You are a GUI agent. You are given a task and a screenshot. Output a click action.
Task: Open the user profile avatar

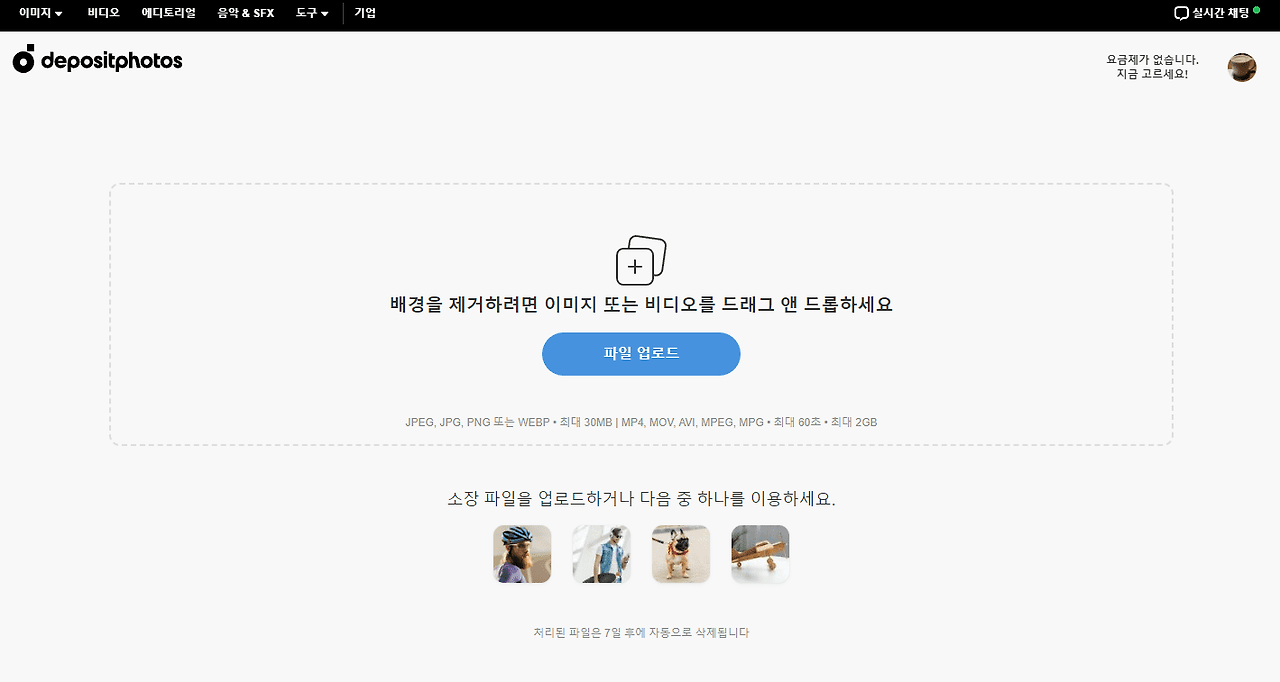tap(1242, 67)
